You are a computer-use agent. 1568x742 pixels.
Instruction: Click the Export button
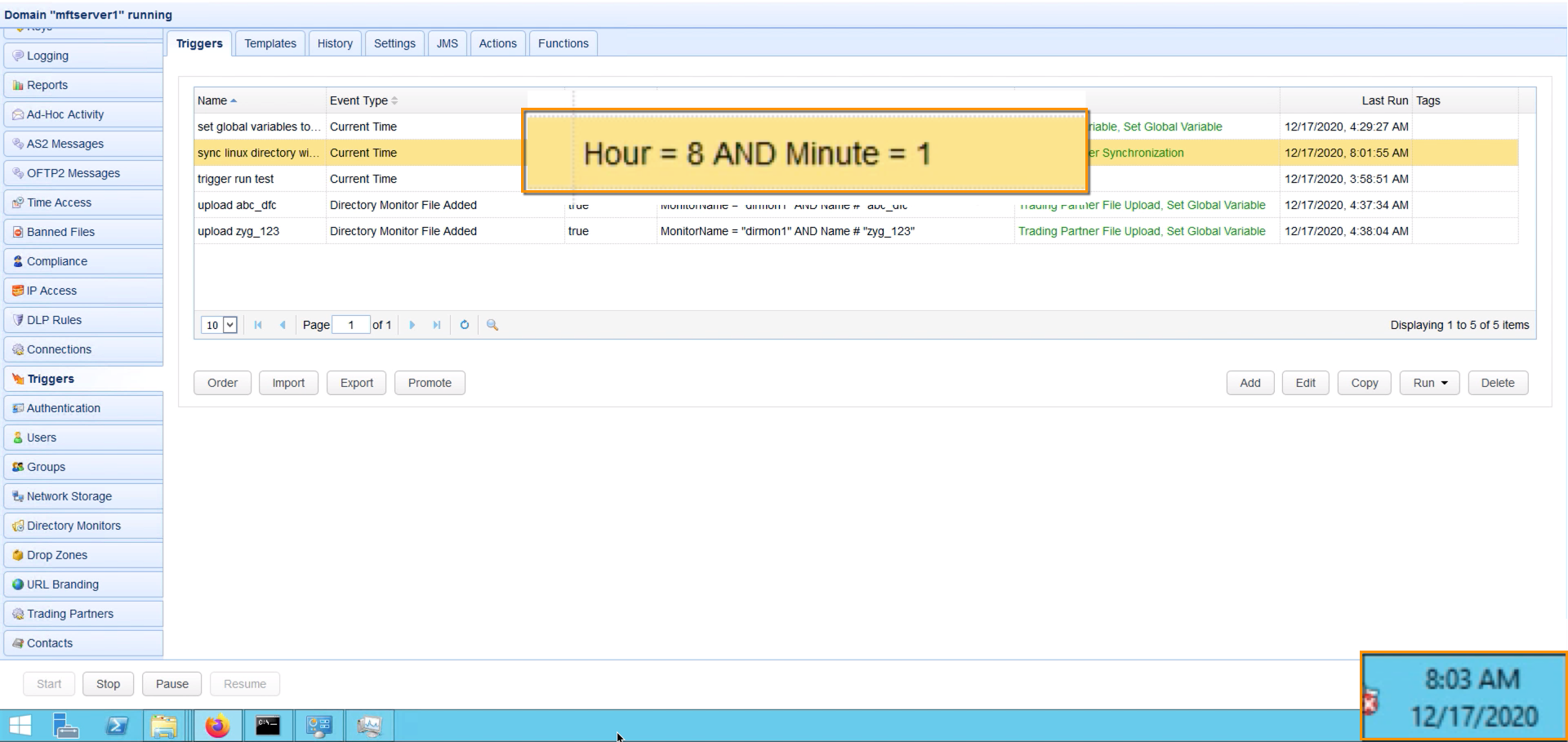[357, 383]
